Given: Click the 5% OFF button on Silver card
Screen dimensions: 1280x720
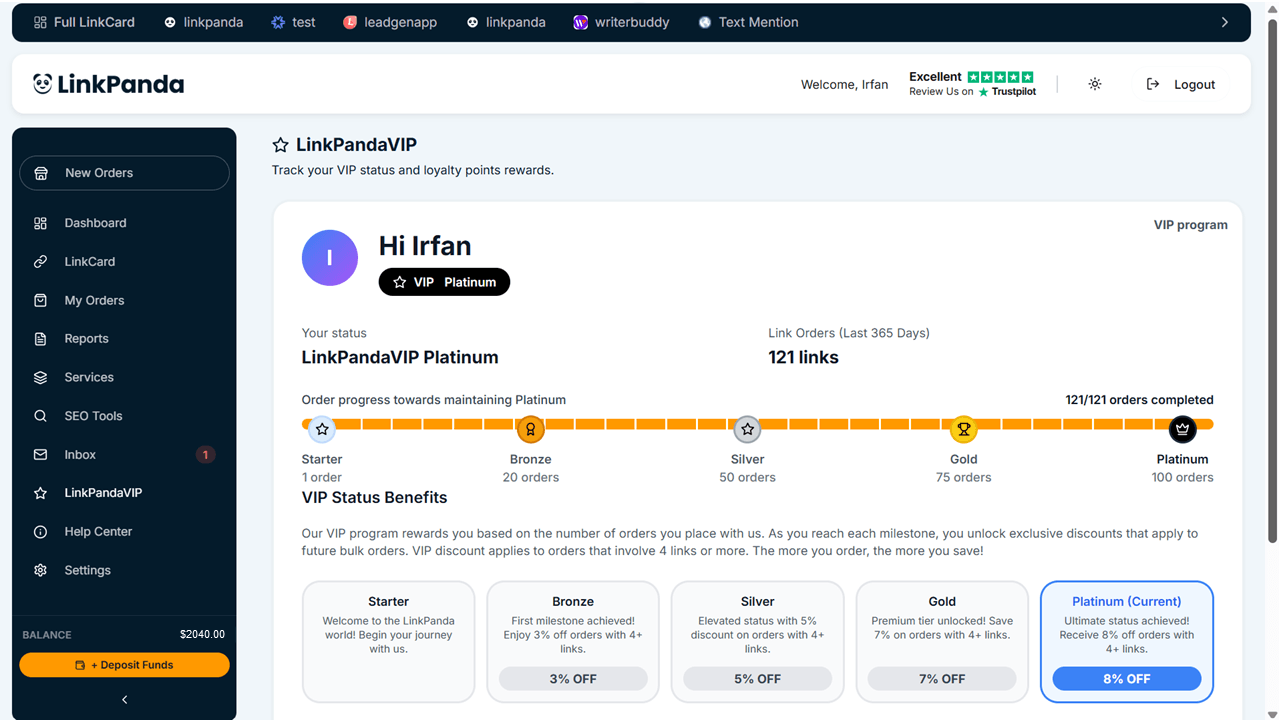Looking at the screenshot, I should tap(757, 679).
